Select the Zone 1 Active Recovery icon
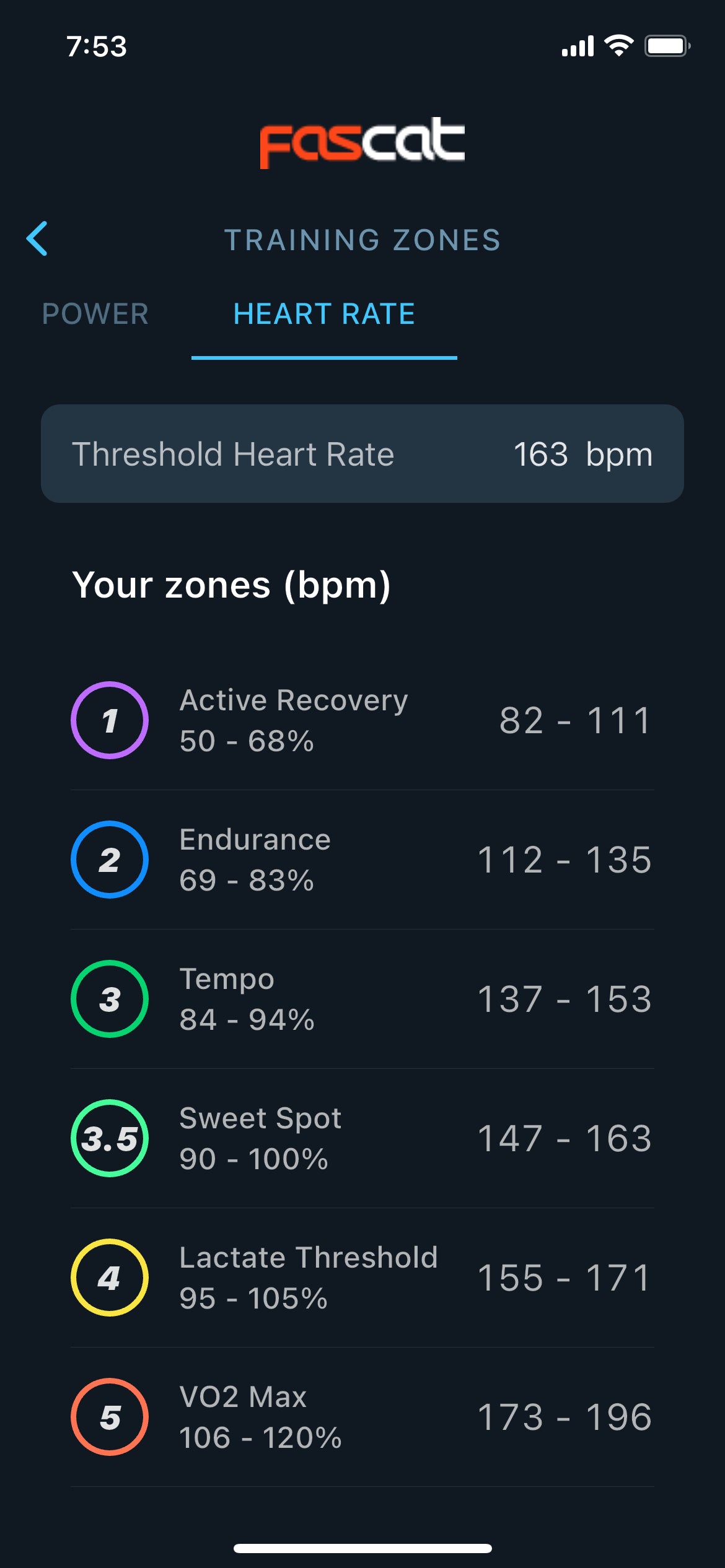This screenshot has height=1568, width=725. 109,719
